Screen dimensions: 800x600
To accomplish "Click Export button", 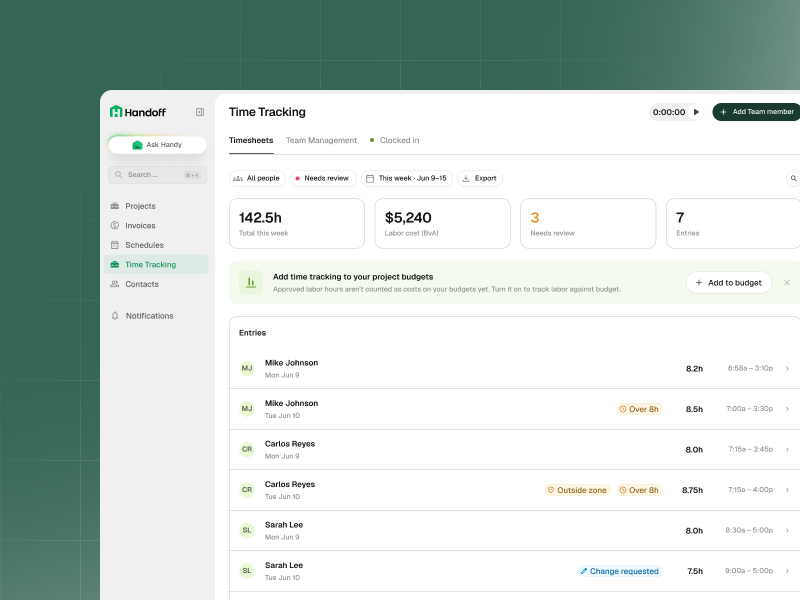I will (480, 179).
